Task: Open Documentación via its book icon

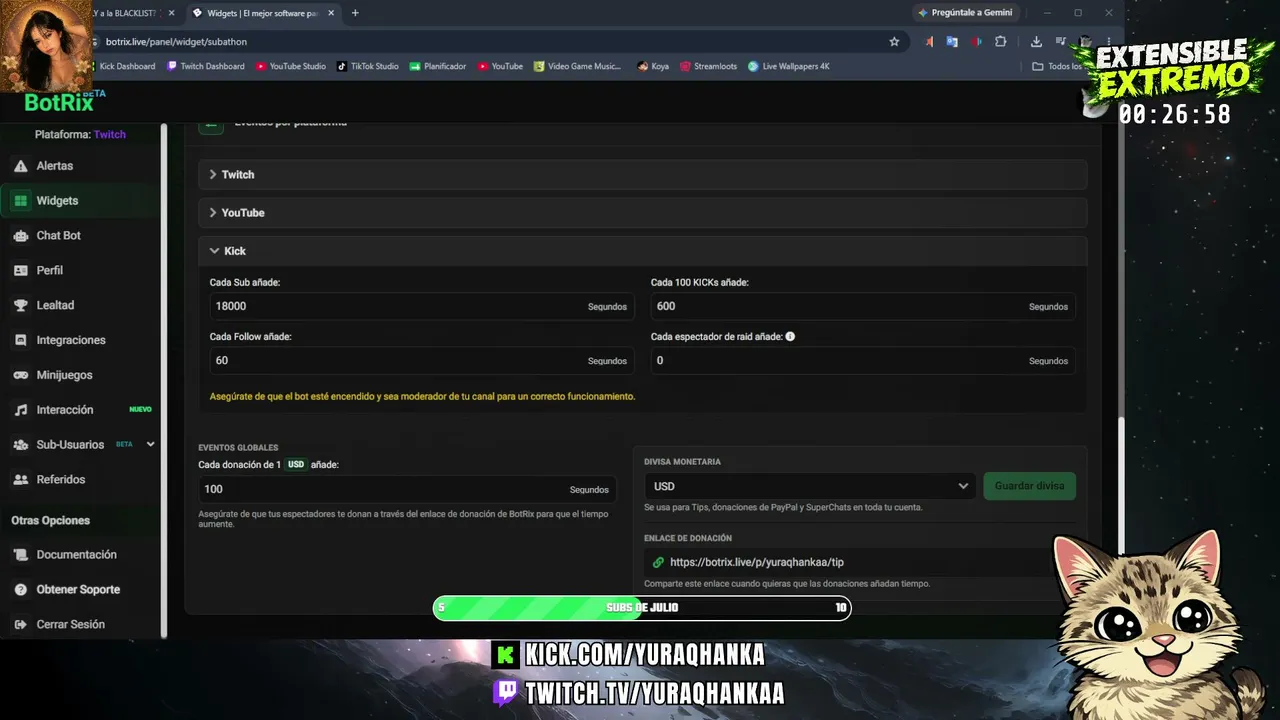Action: coord(20,555)
